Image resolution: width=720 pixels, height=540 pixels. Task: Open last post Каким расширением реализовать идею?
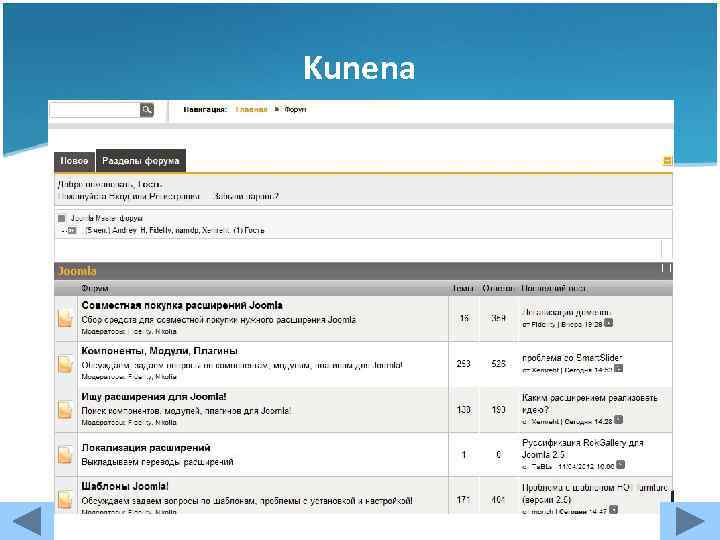[590, 403]
